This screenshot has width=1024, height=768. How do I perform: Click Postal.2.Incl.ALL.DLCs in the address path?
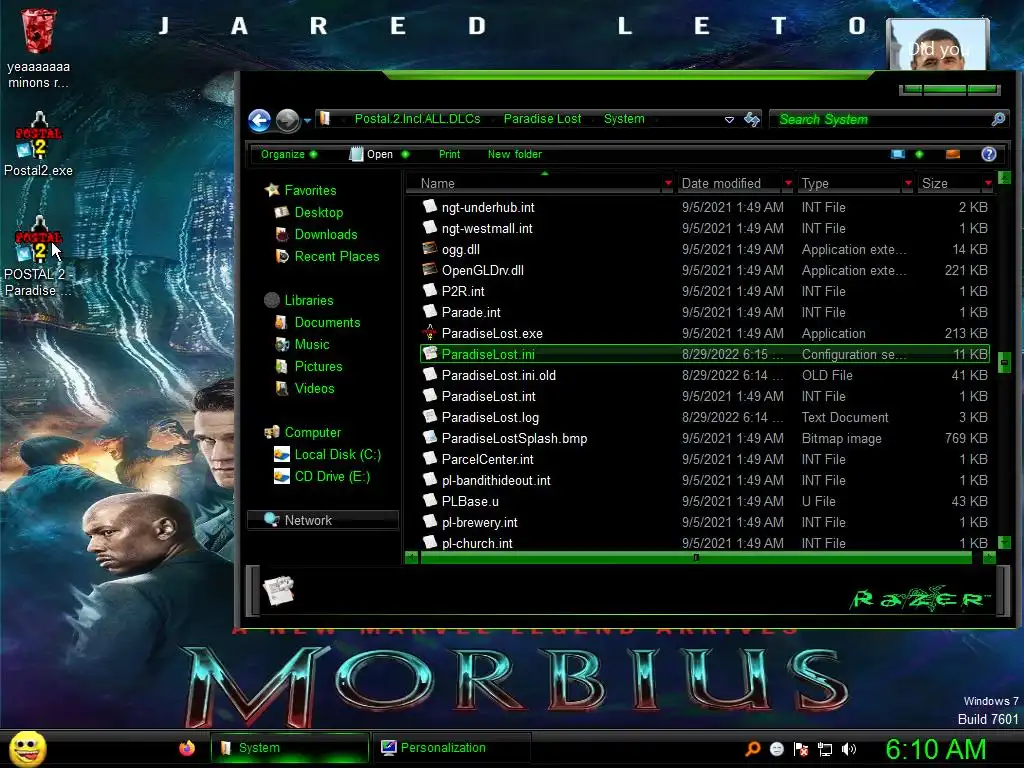pos(417,120)
